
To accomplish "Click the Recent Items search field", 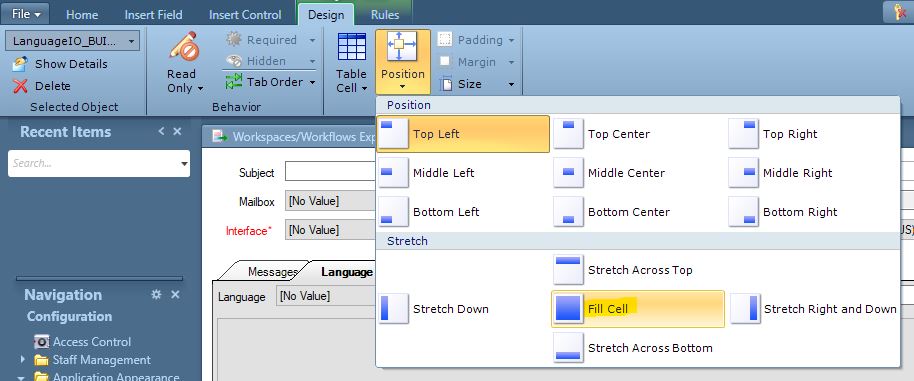I will pos(99,163).
